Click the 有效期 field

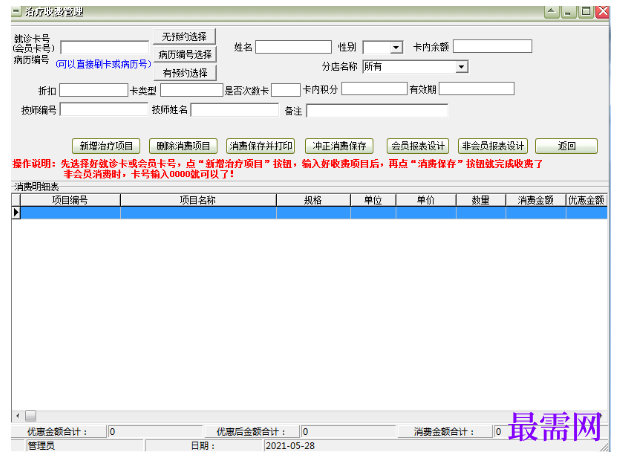(x=476, y=89)
